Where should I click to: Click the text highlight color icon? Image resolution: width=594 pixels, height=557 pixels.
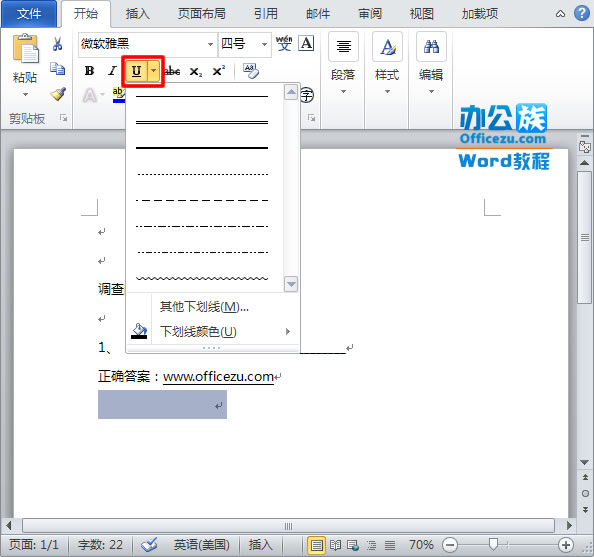point(118,95)
